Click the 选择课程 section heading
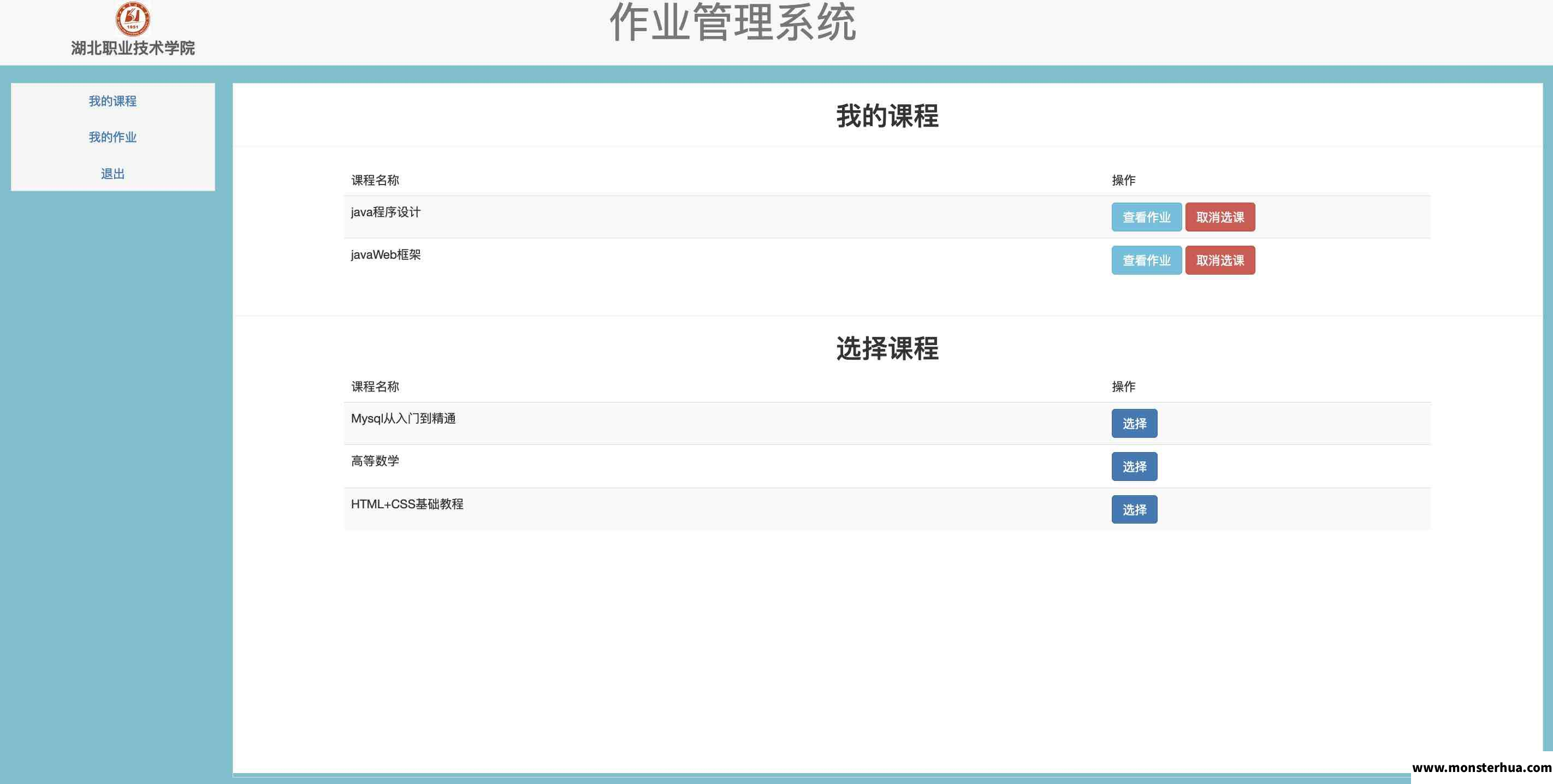 [887, 349]
